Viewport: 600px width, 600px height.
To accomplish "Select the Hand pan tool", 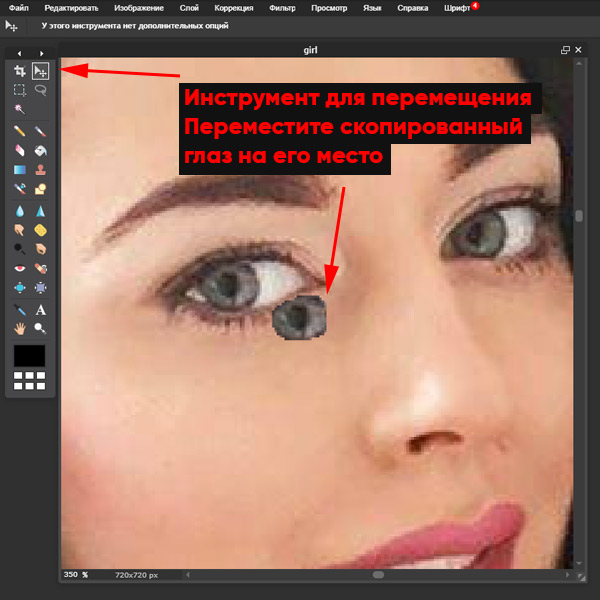I will (x=20, y=328).
